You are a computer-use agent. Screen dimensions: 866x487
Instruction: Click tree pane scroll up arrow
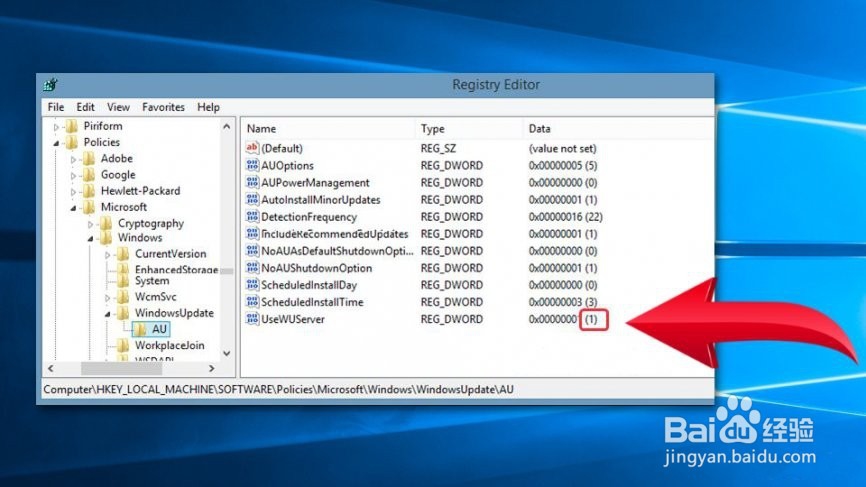[x=227, y=126]
